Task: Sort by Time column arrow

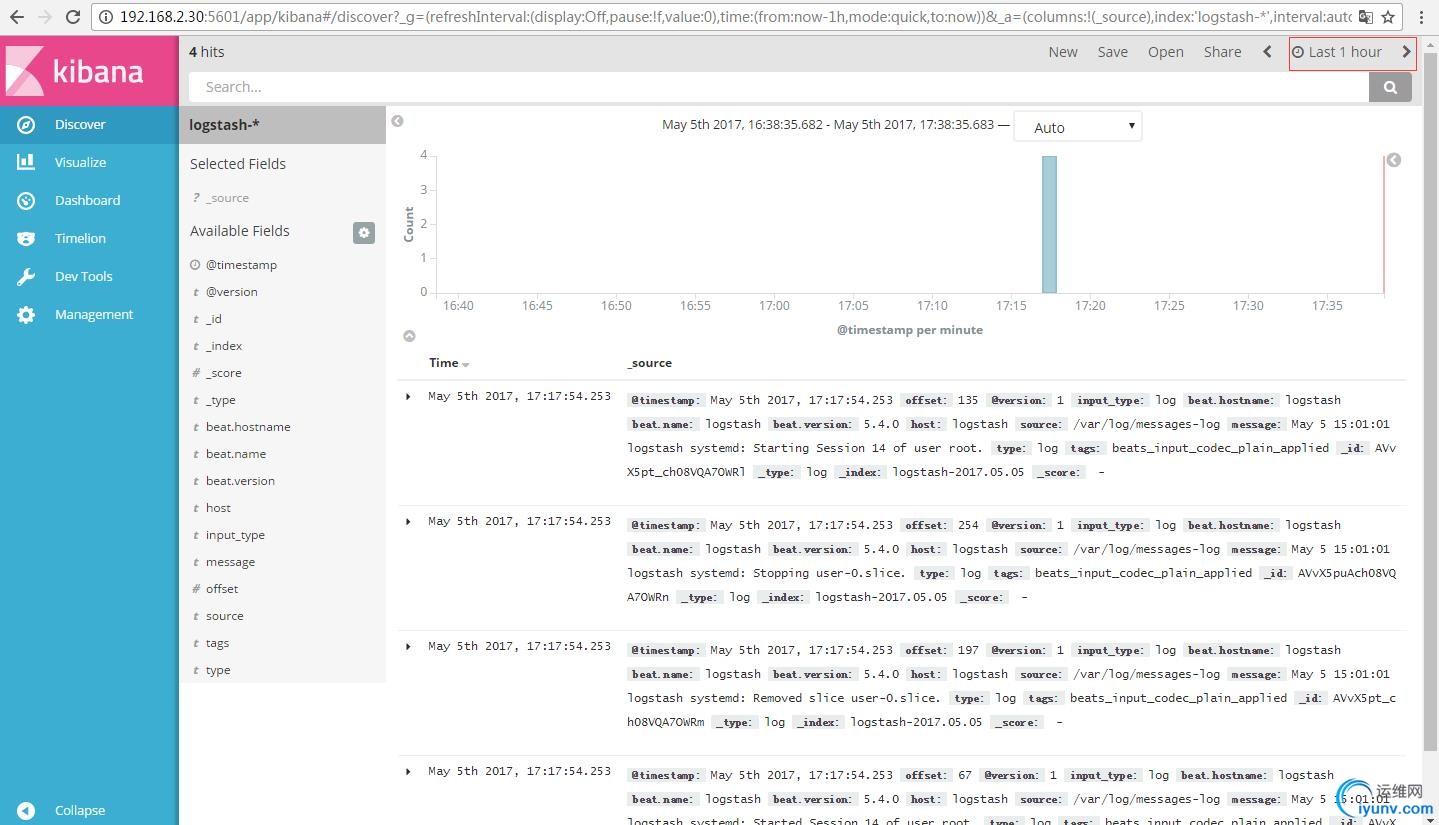Action: 466,365
